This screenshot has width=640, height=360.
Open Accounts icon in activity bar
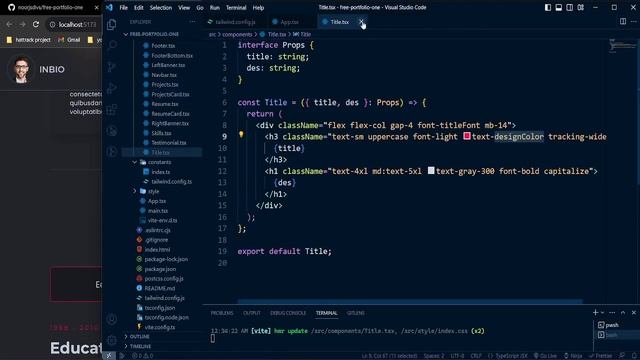[x=111, y=319]
